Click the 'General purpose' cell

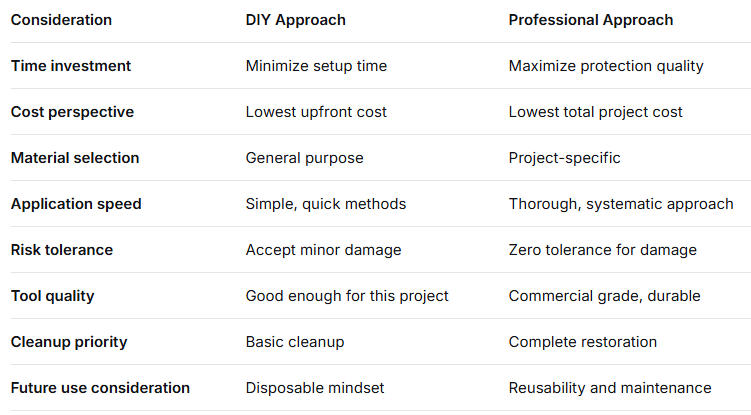(x=304, y=158)
